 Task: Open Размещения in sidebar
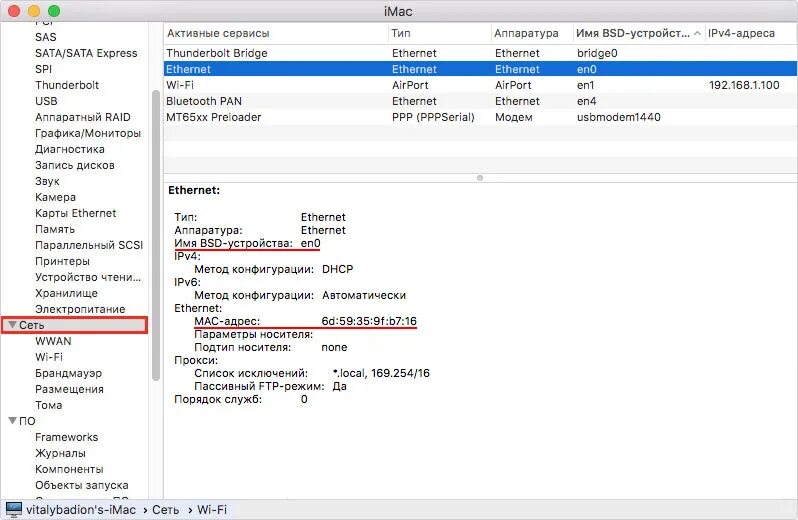pyautogui.click(x=69, y=389)
